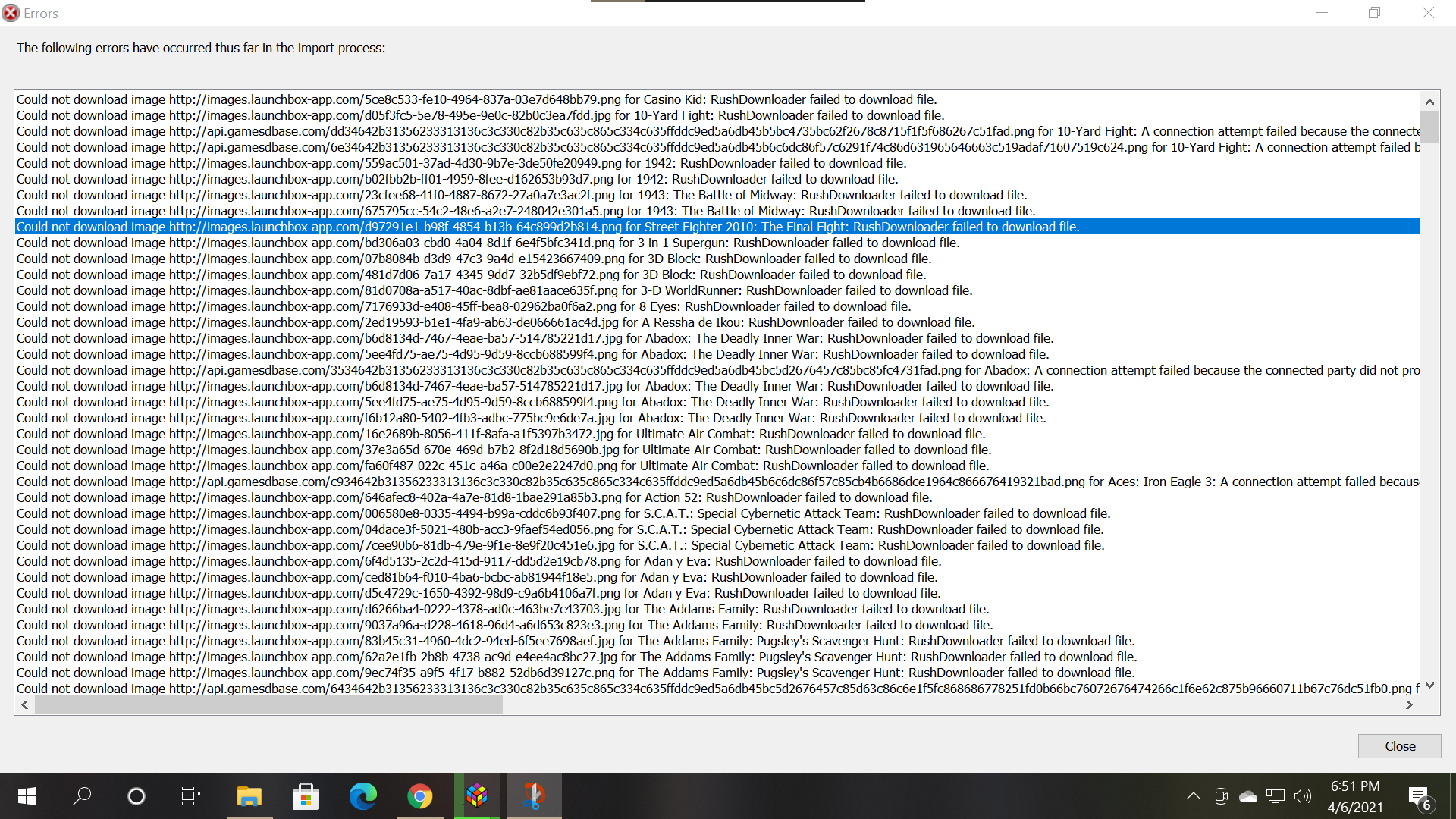Open clock showing 6:51 PM 4/6/2021
This screenshot has width=1456, height=819.
point(1355,796)
